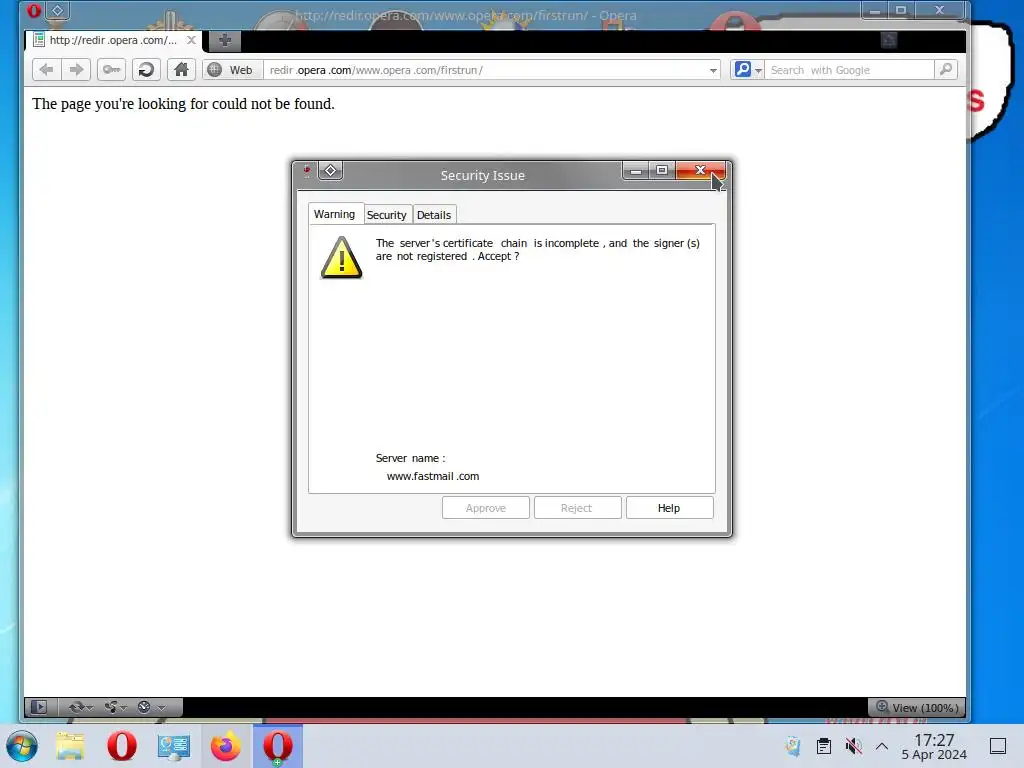The image size is (1024, 768).
Task: Maximize the Security Issue dialog
Action: [x=662, y=170]
